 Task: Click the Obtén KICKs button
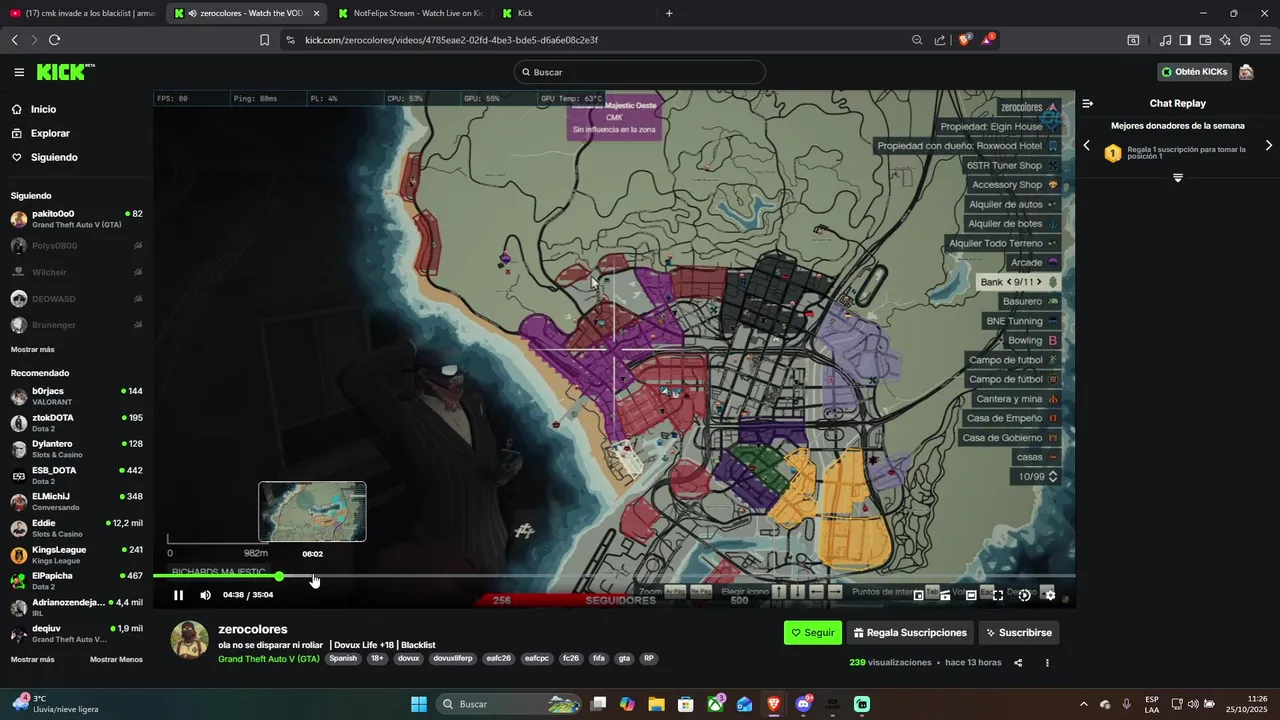point(1194,72)
